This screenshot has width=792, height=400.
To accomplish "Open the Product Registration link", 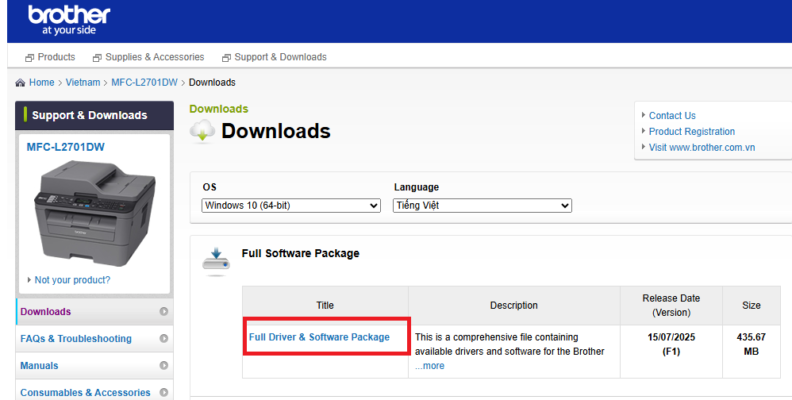I will click(x=691, y=132).
